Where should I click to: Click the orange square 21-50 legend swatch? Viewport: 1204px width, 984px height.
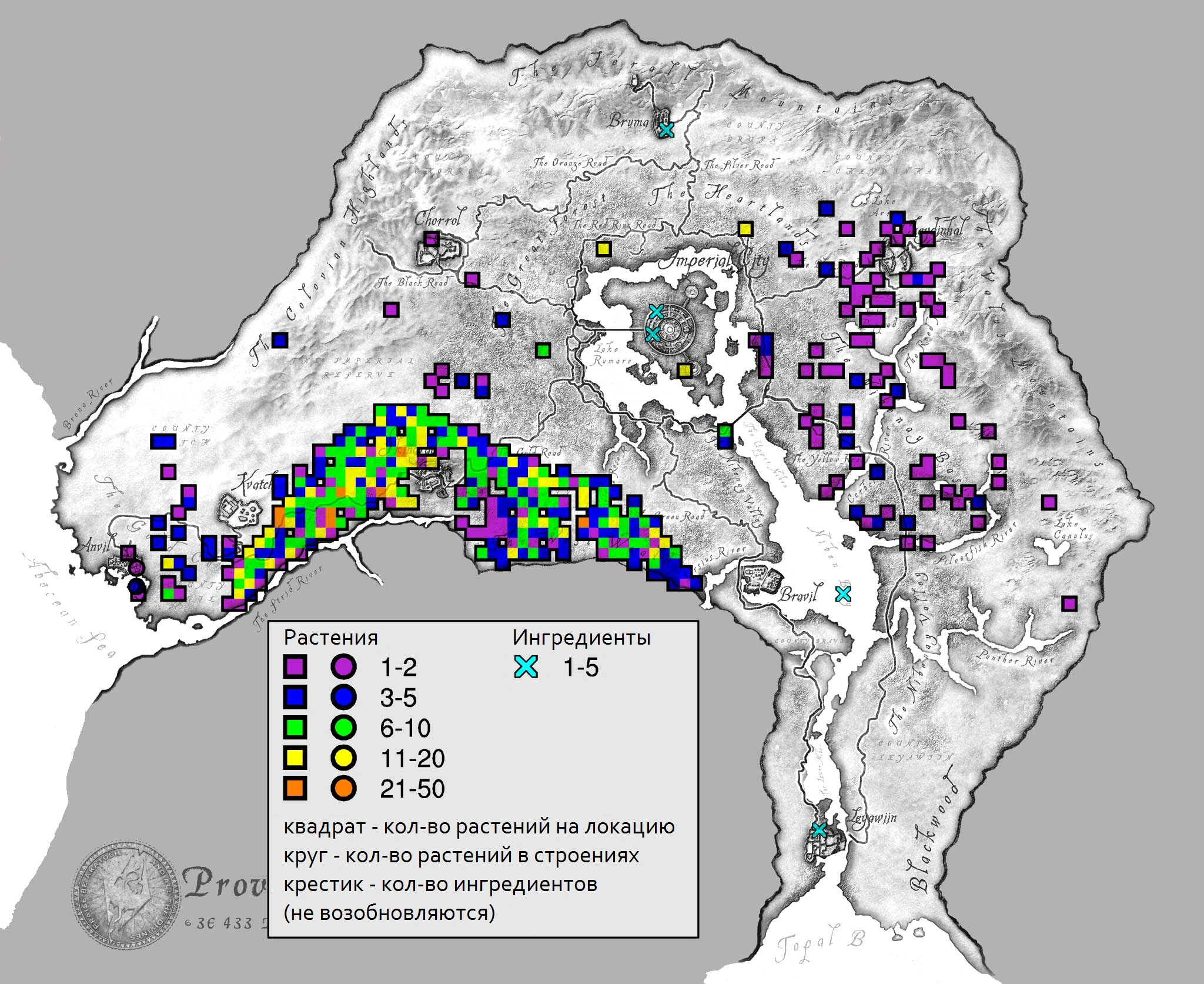[295, 789]
